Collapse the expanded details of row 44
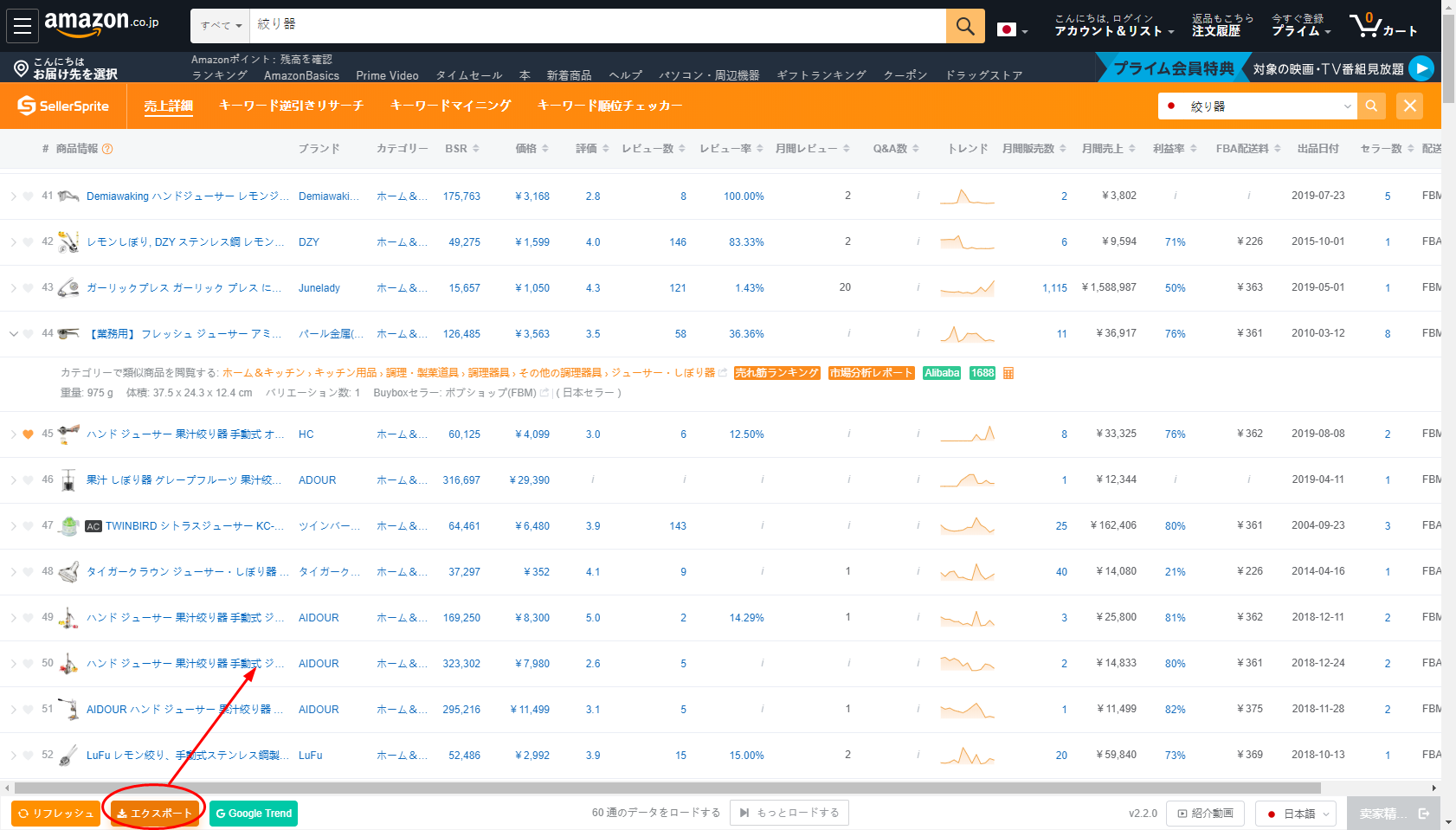Screen dimensions: 1456x830 tap(13, 334)
